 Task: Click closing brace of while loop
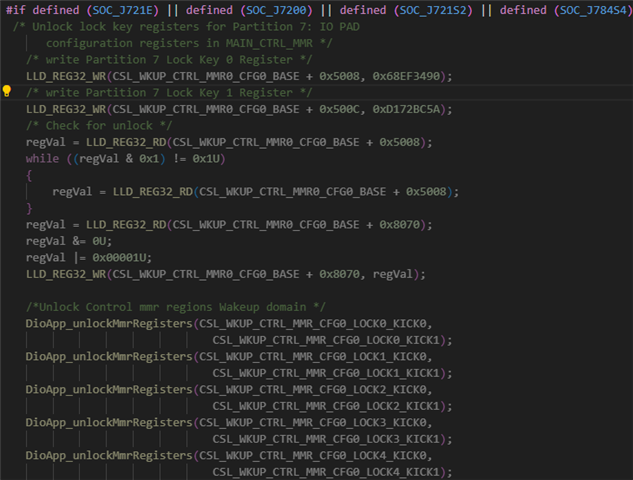(29, 208)
